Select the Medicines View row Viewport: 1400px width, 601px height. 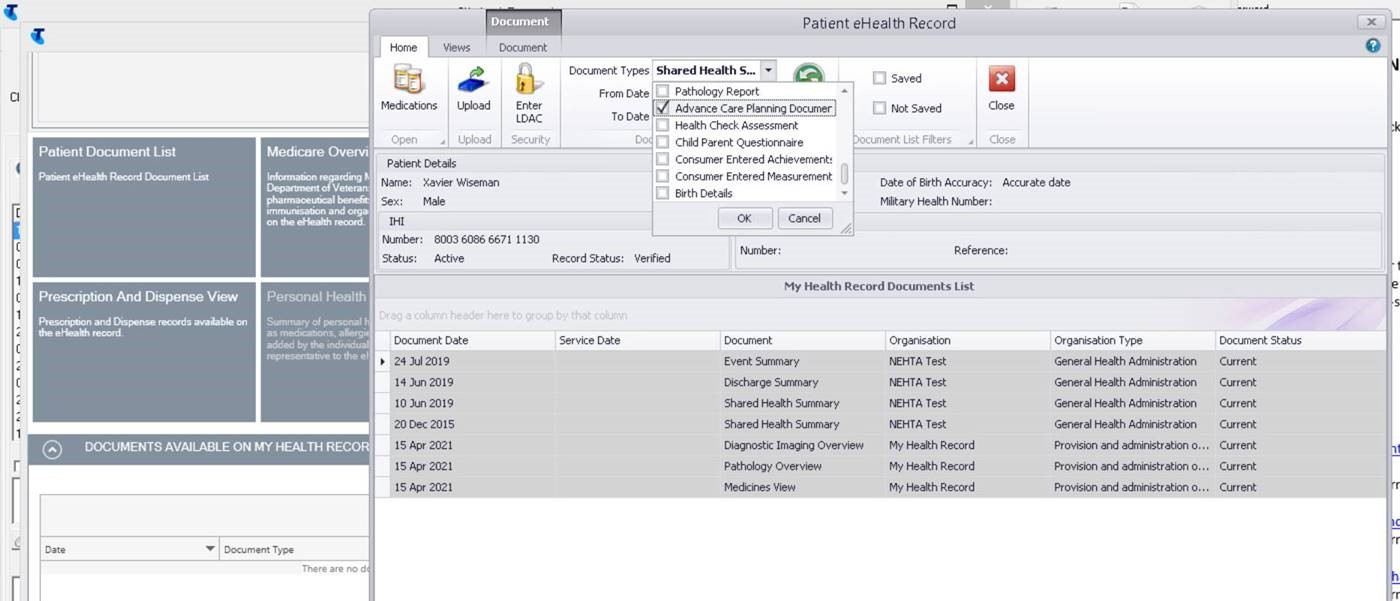click(881, 487)
